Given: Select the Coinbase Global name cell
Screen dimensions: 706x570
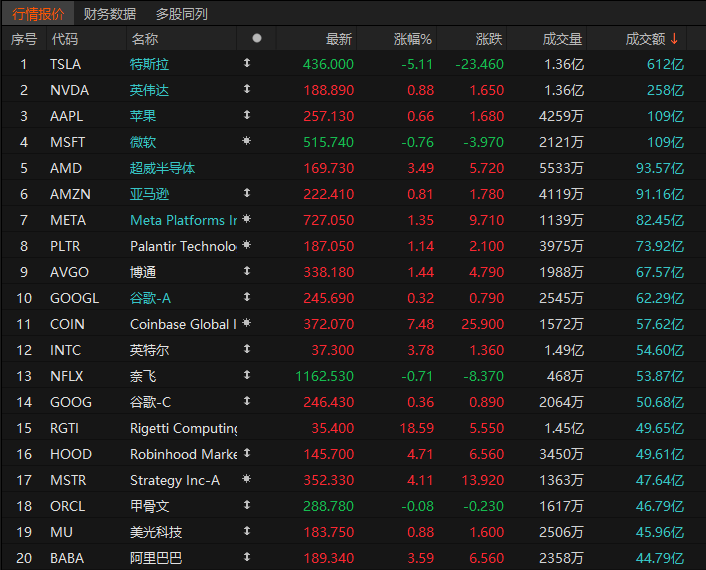Looking at the screenshot, I should [x=183, y=324].
